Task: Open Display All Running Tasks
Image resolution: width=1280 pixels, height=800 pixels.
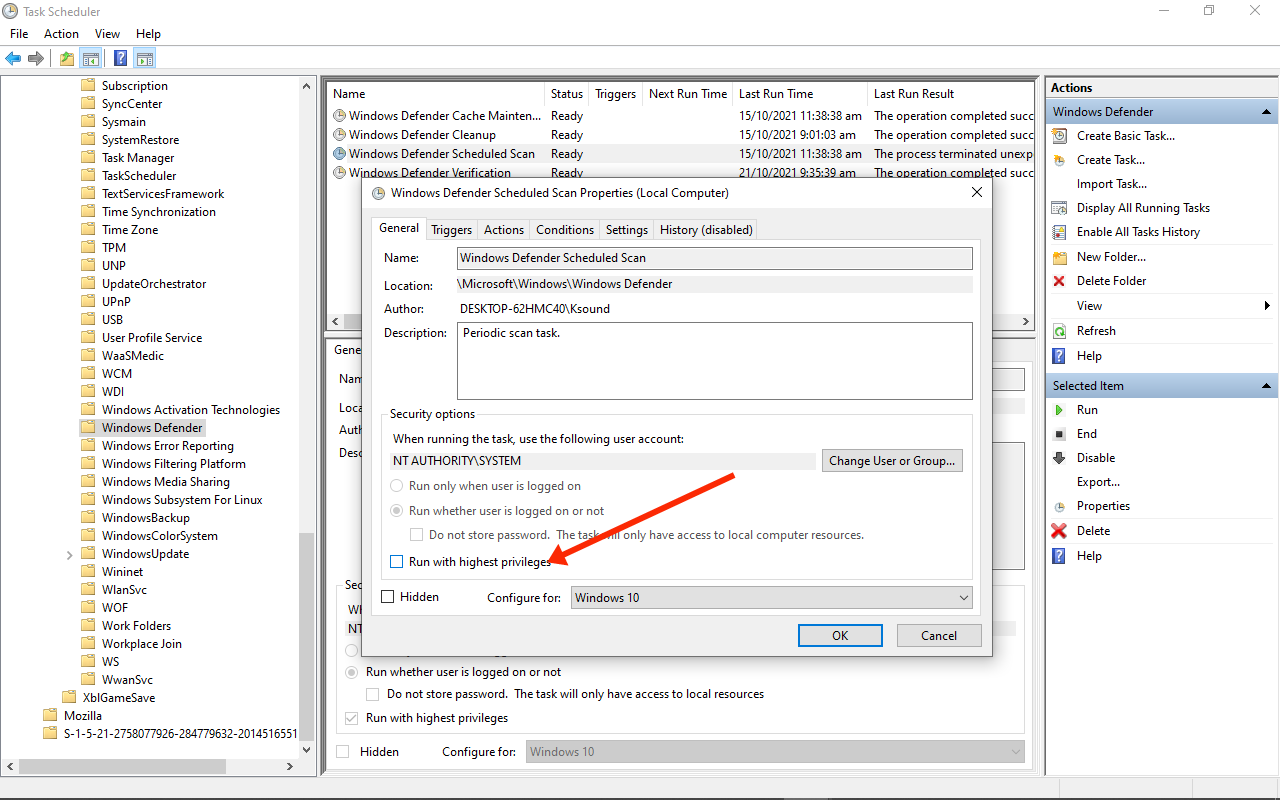Action: (x=1143, y=208)
